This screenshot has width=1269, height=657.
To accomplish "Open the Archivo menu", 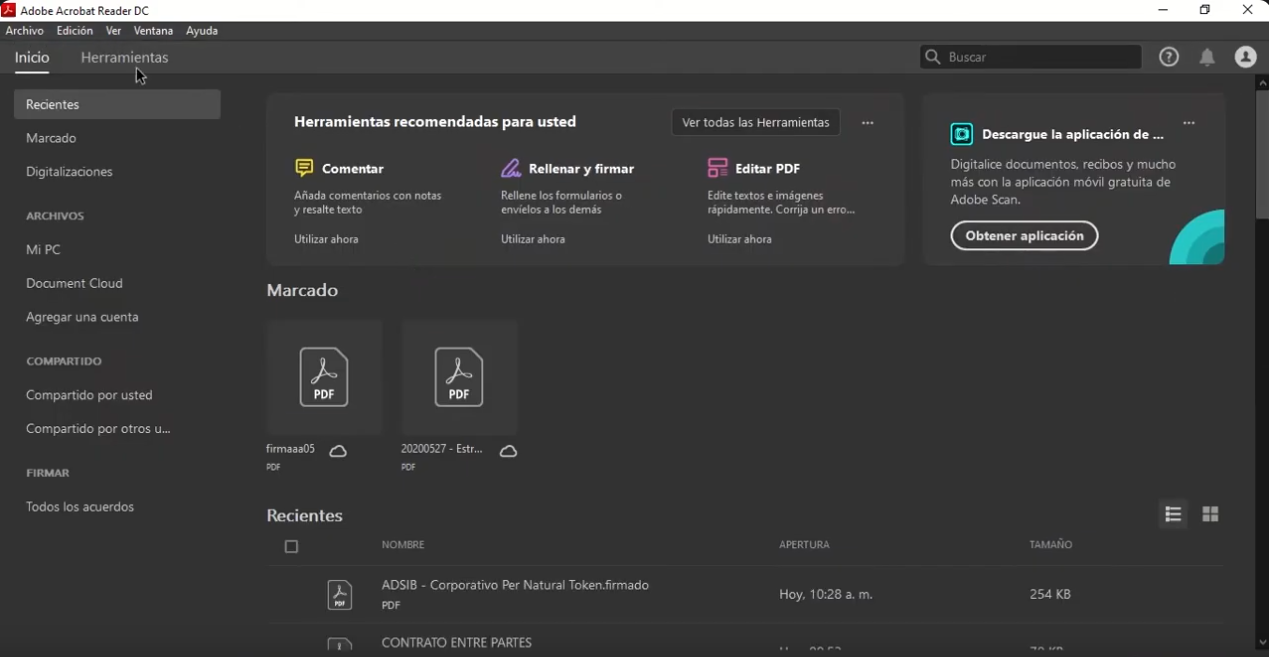I will click(x=25, y=31).
